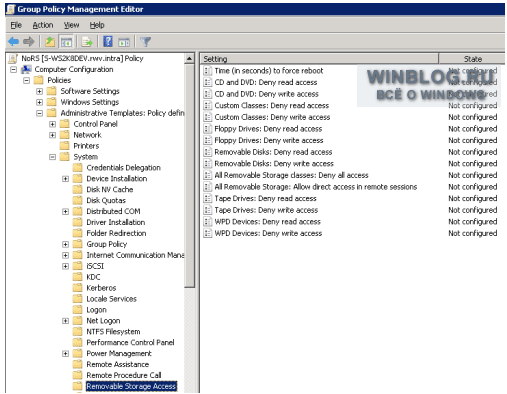507x394 pixels.
Task: Select Remote Assistance in the tree
Action: pos(118,364)
